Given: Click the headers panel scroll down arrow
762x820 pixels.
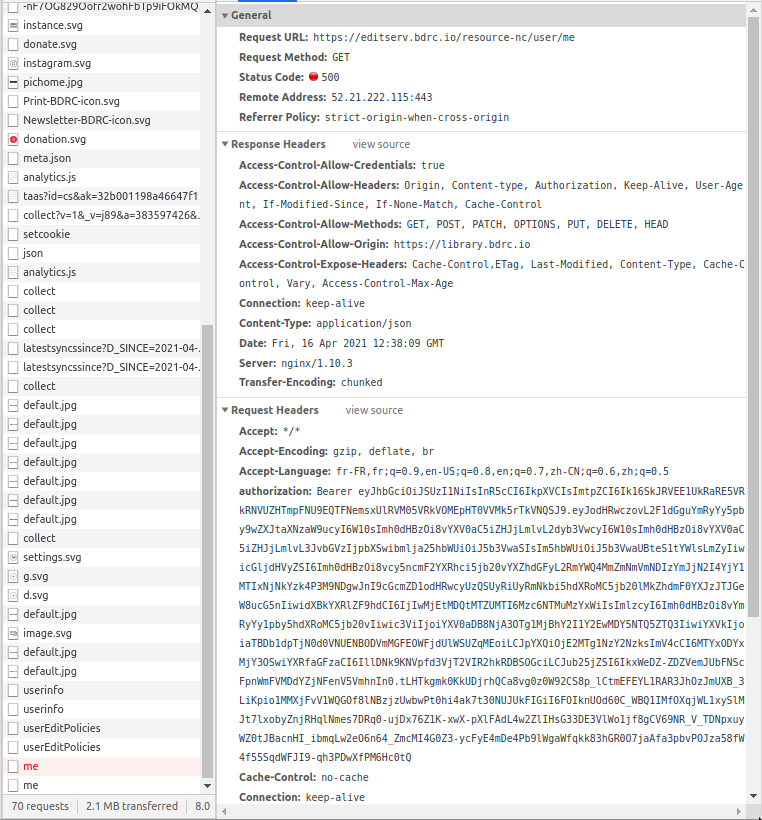Looking at the screenshot, I should pyautogui.click(x=753, y=796).
